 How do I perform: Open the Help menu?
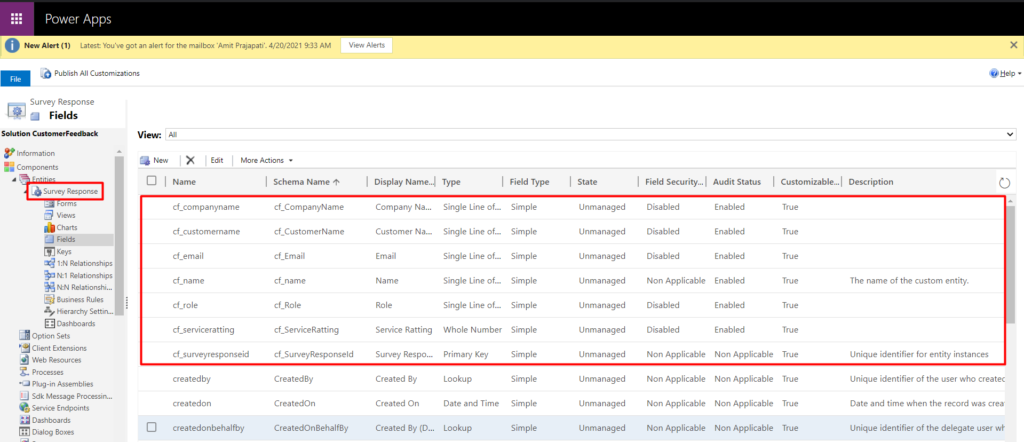coord(1005,74)
